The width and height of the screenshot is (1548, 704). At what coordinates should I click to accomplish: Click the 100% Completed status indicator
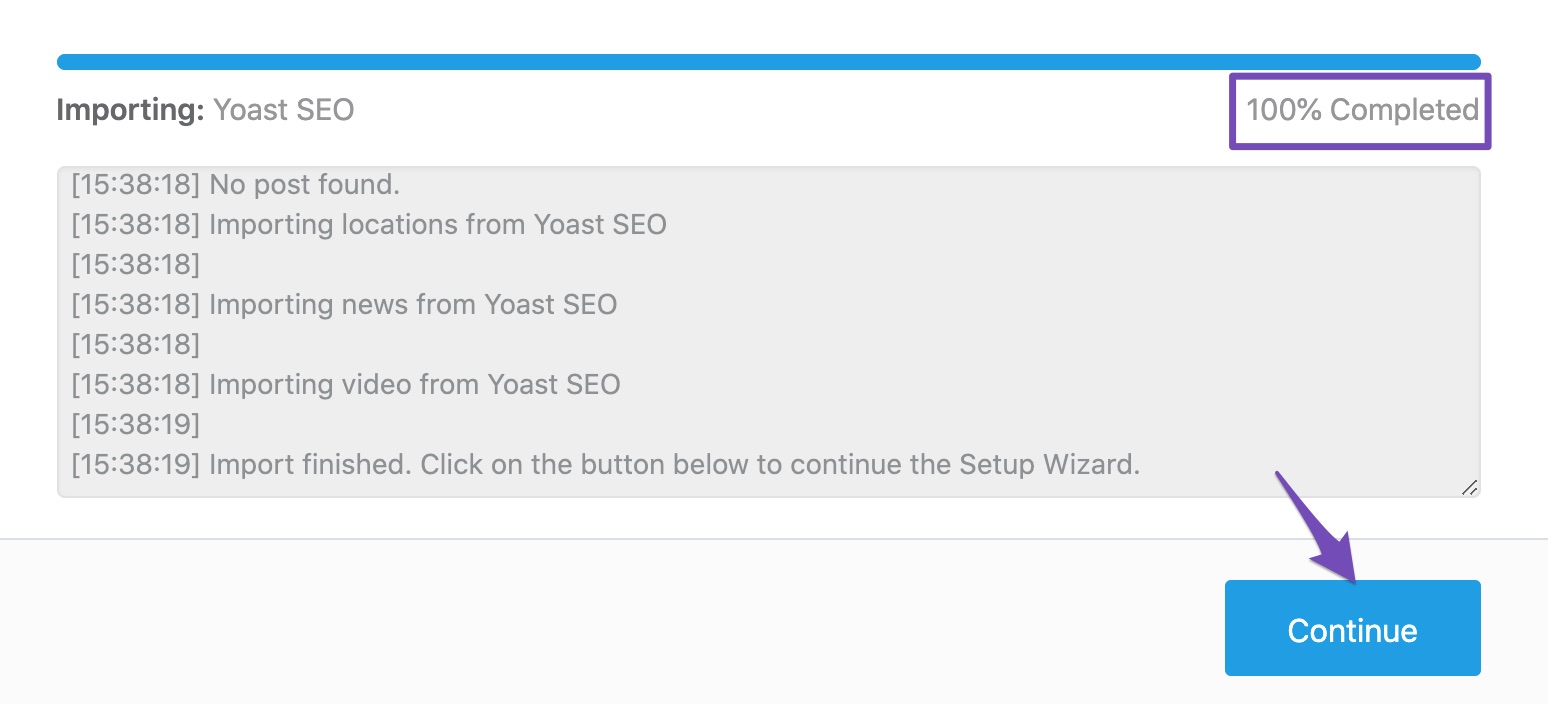point(1360,110)
